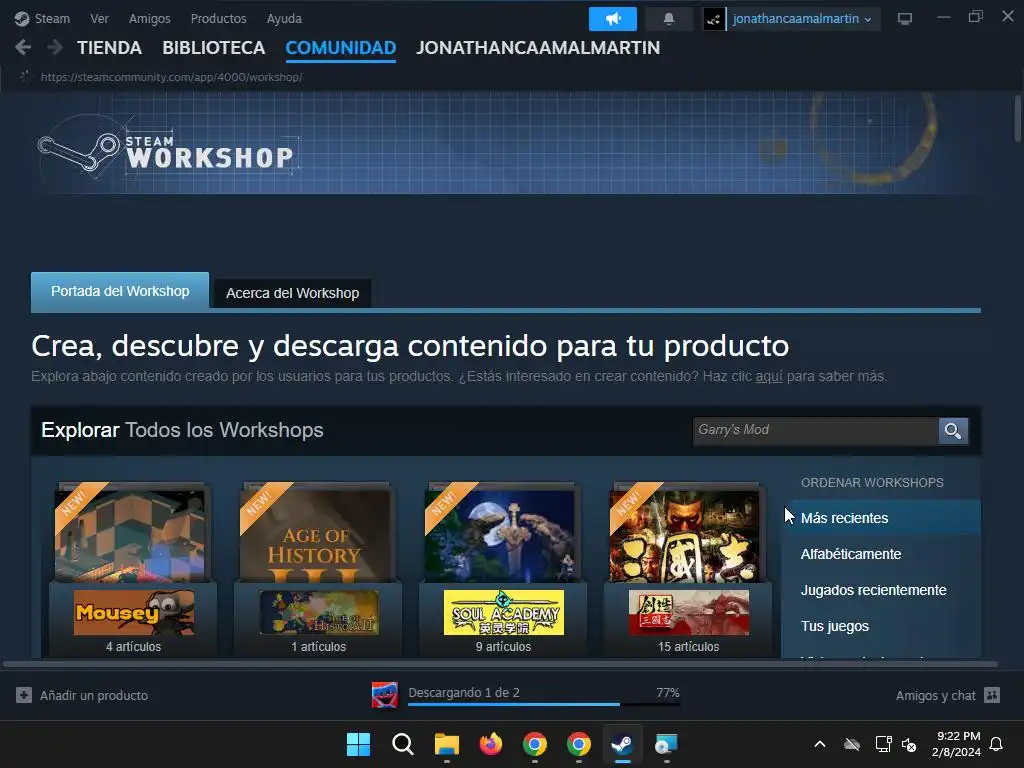
Task: Show hidden tray icons chevron
Action: point(820,744)
